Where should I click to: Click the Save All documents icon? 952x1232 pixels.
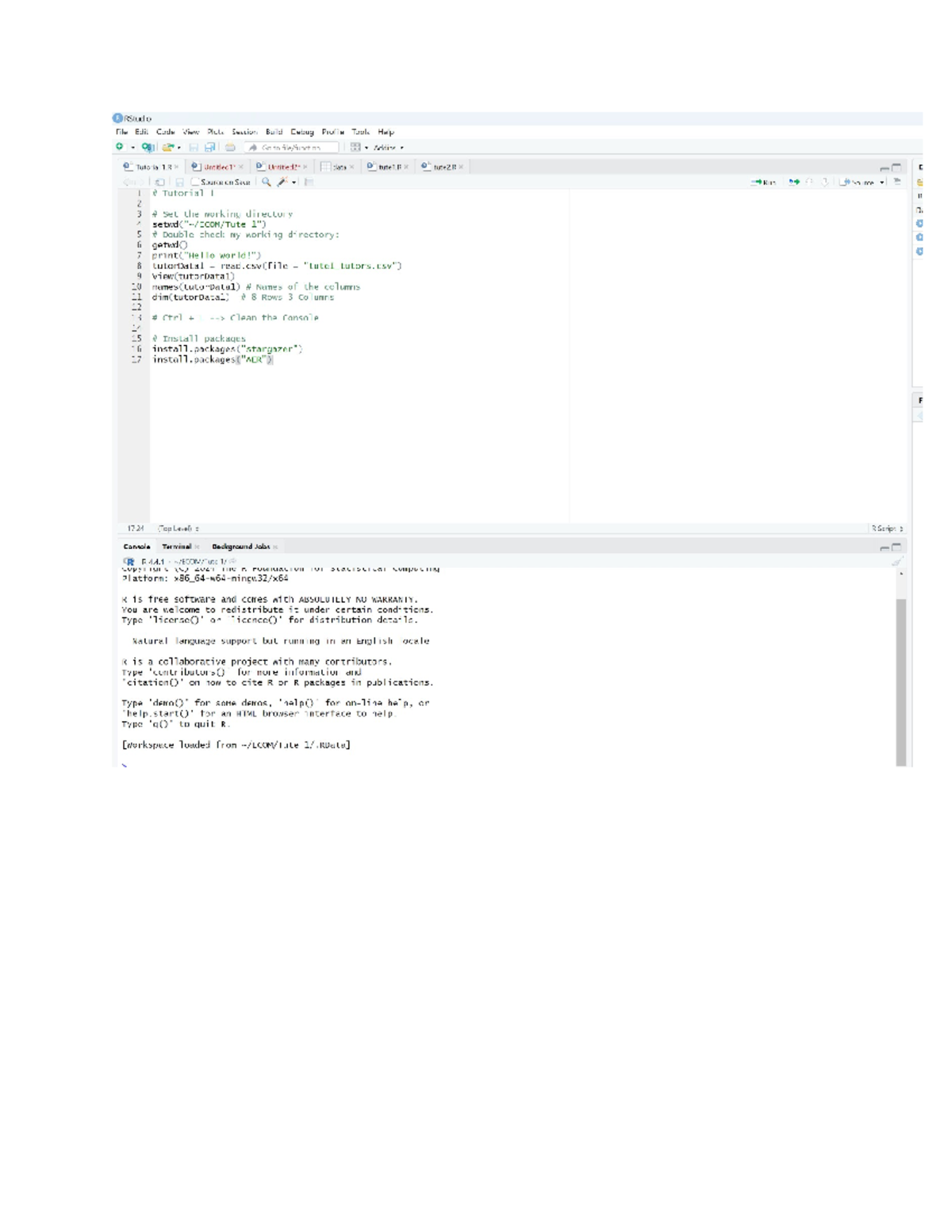point(209,148)
